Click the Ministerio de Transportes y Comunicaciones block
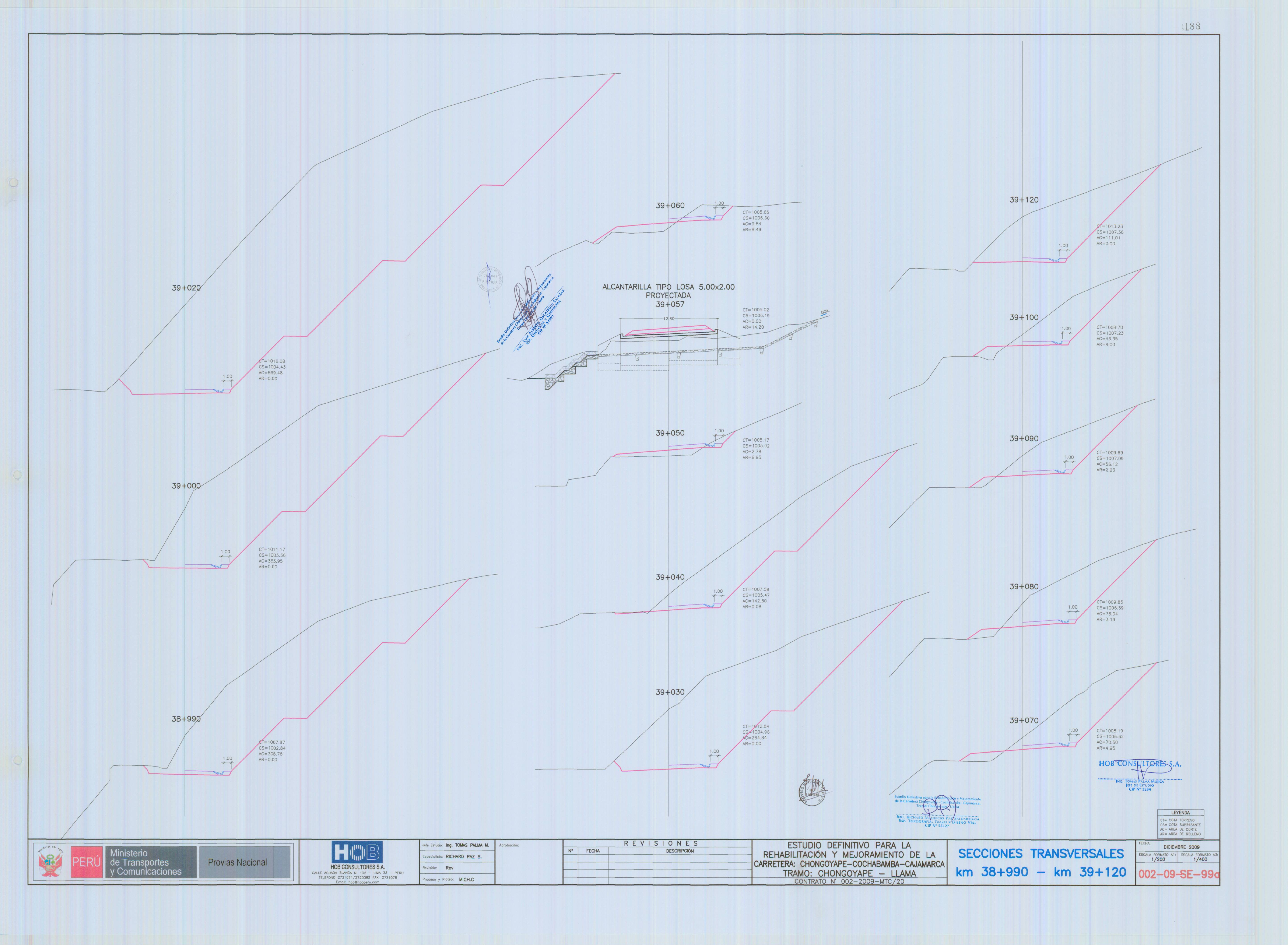Screen dimensions: 1288x945 [151, 862]
